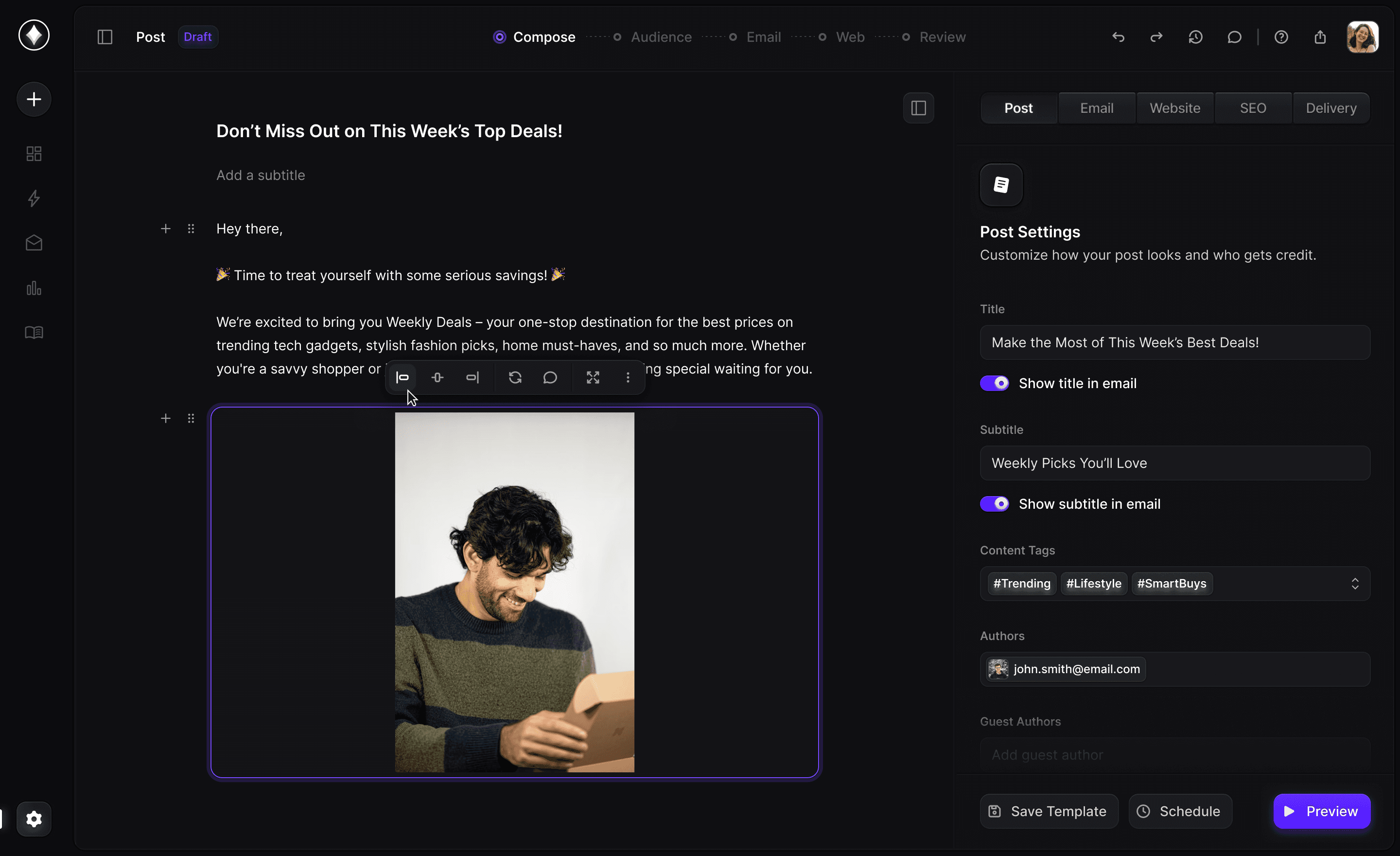Click the align left image icon
This screenshot has height=856, width=1400.
[x=402, y=377]
